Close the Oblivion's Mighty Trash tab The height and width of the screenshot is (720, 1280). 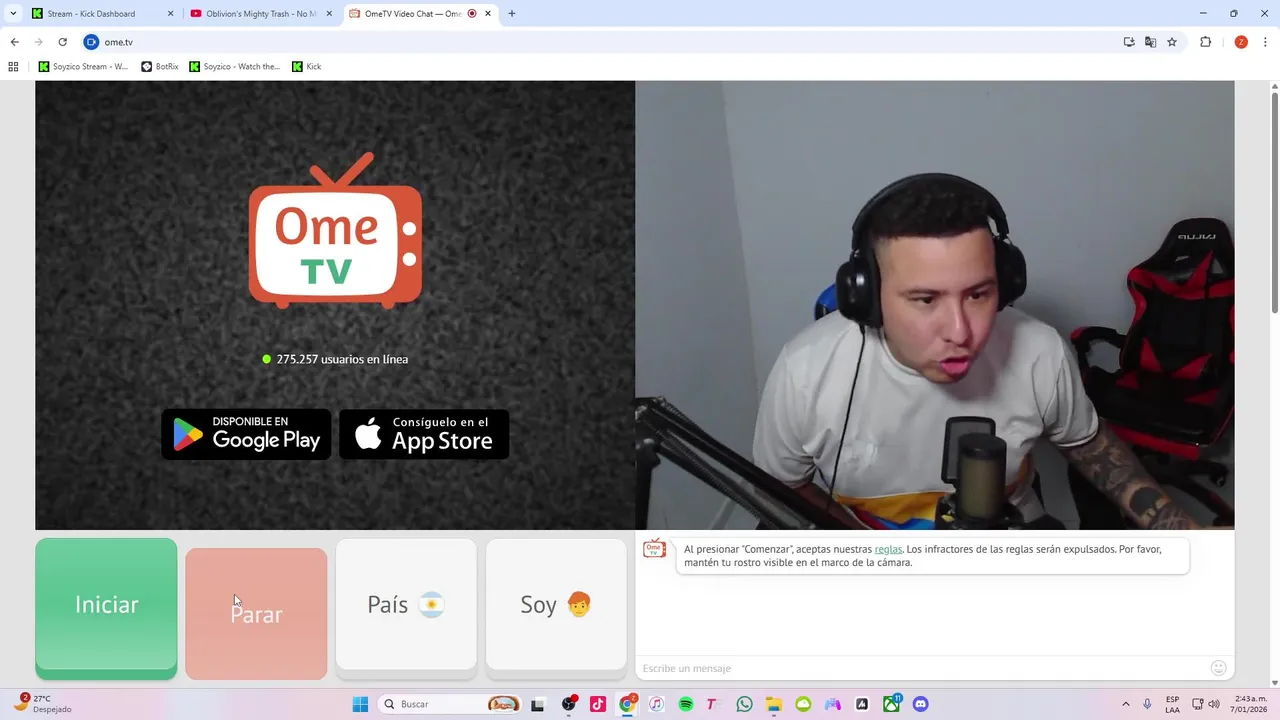[329, 14]
